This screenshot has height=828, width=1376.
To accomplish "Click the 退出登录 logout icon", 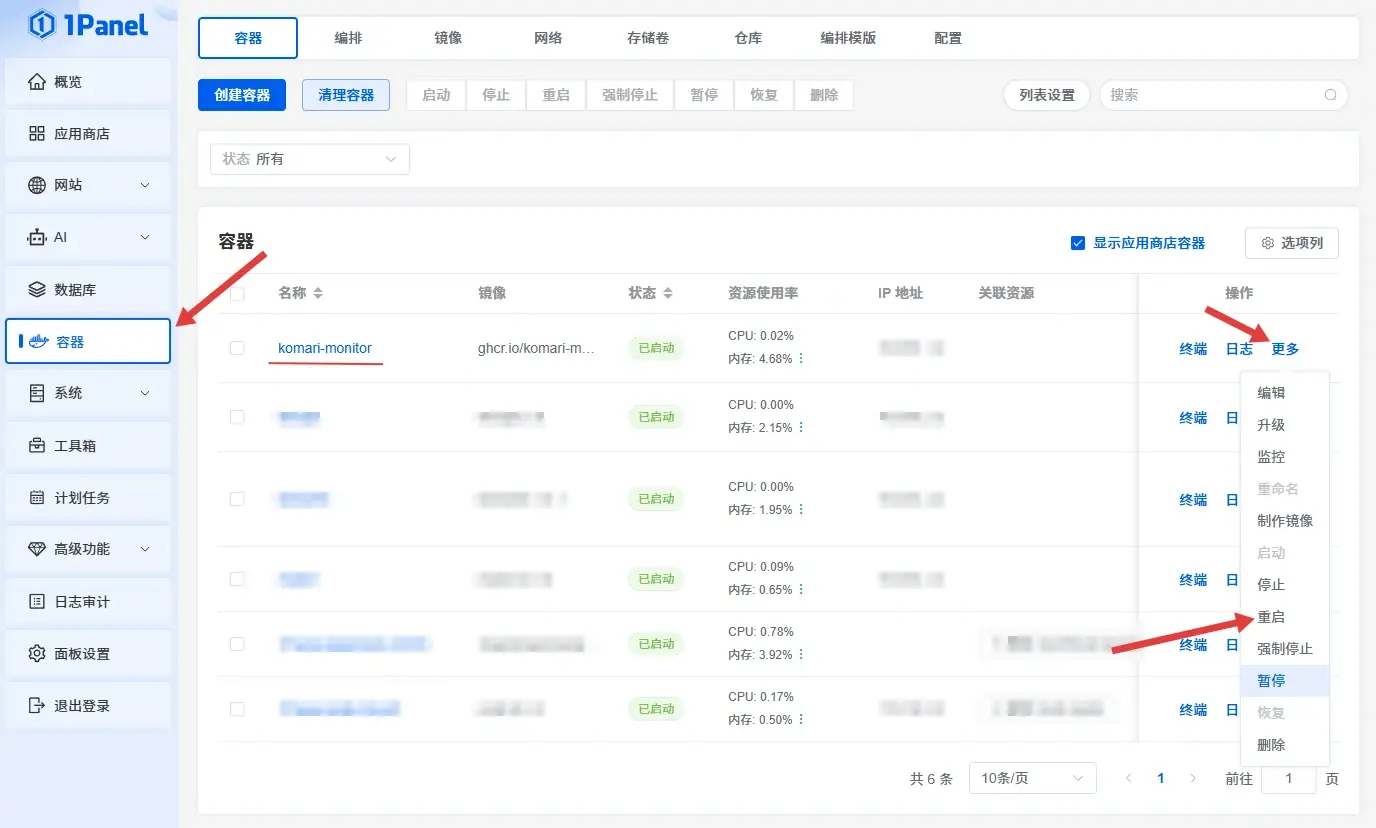I will click(x=37, y=706).
